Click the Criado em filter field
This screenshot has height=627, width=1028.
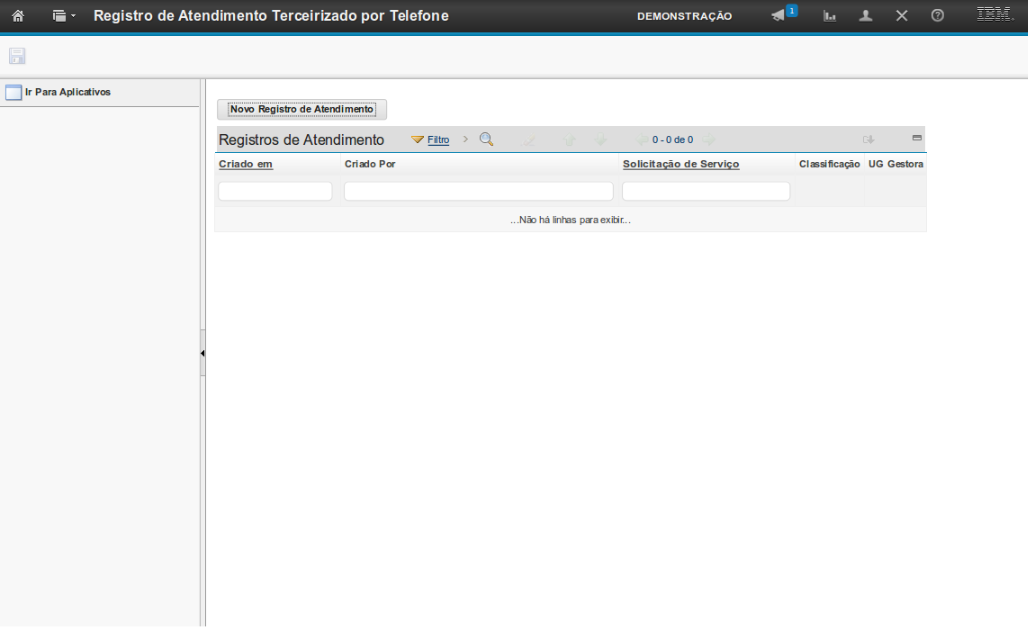tap(275, 191)
